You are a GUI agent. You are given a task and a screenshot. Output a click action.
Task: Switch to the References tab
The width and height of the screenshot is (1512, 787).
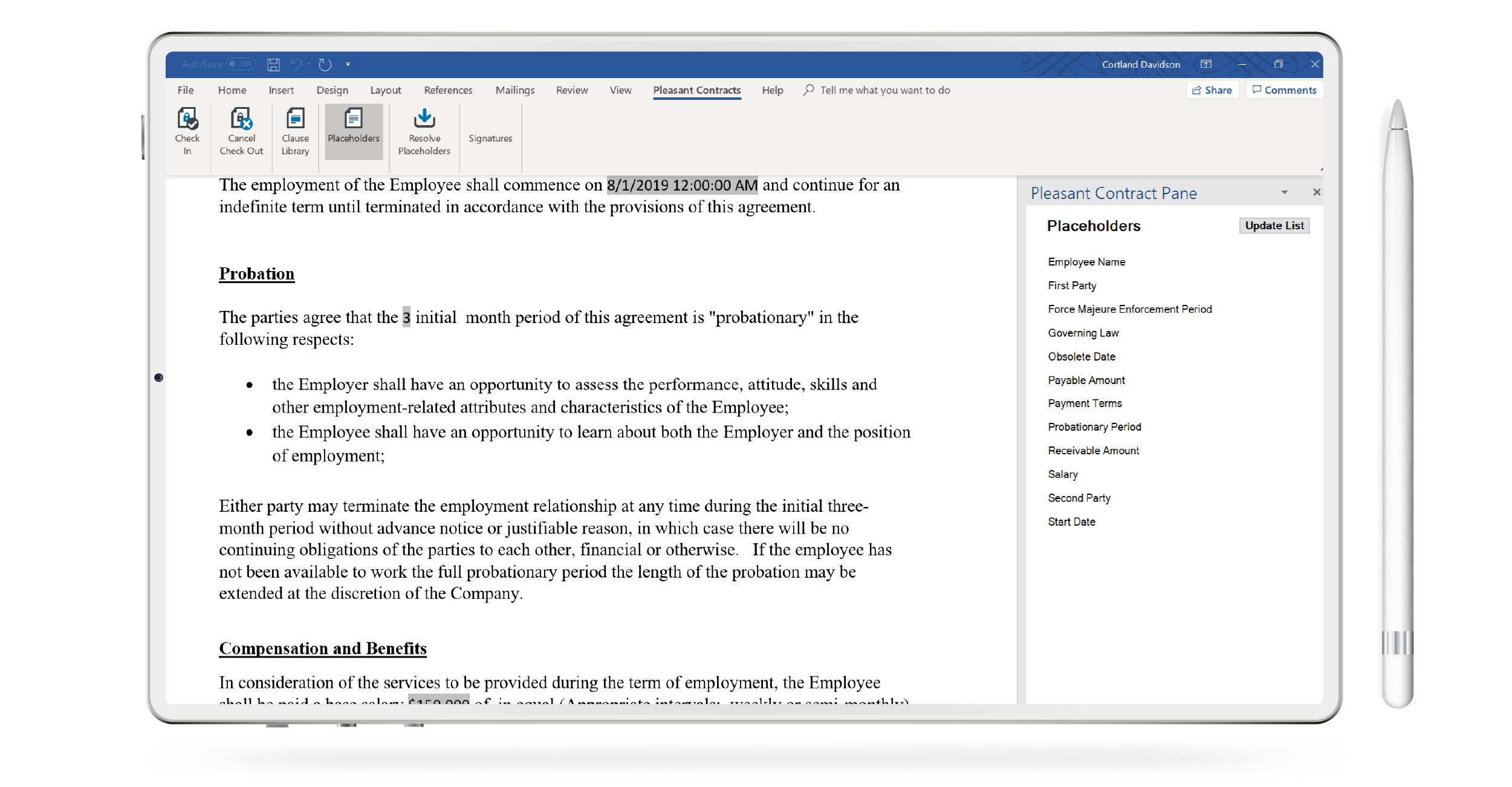pyautogui.click(x=448, y=90)
